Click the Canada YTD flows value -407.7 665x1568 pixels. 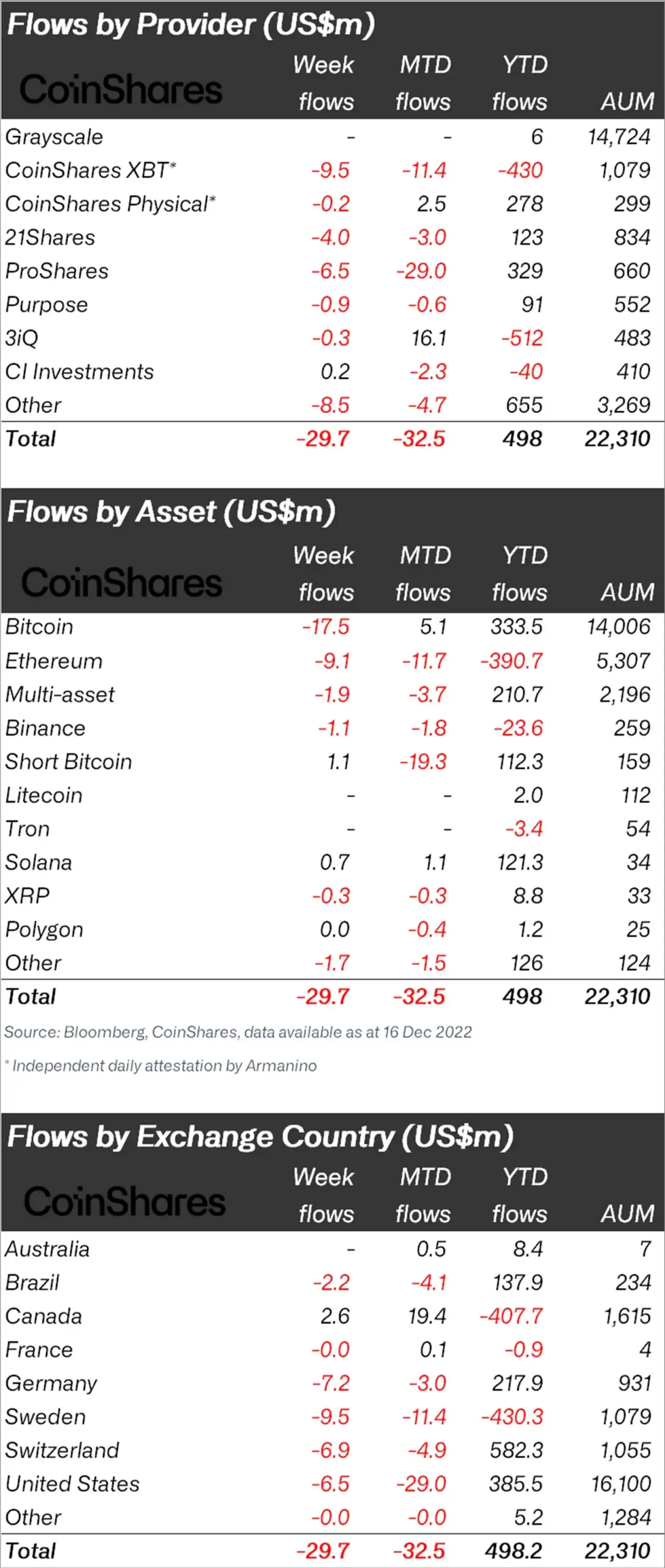tap(511, 1316)
